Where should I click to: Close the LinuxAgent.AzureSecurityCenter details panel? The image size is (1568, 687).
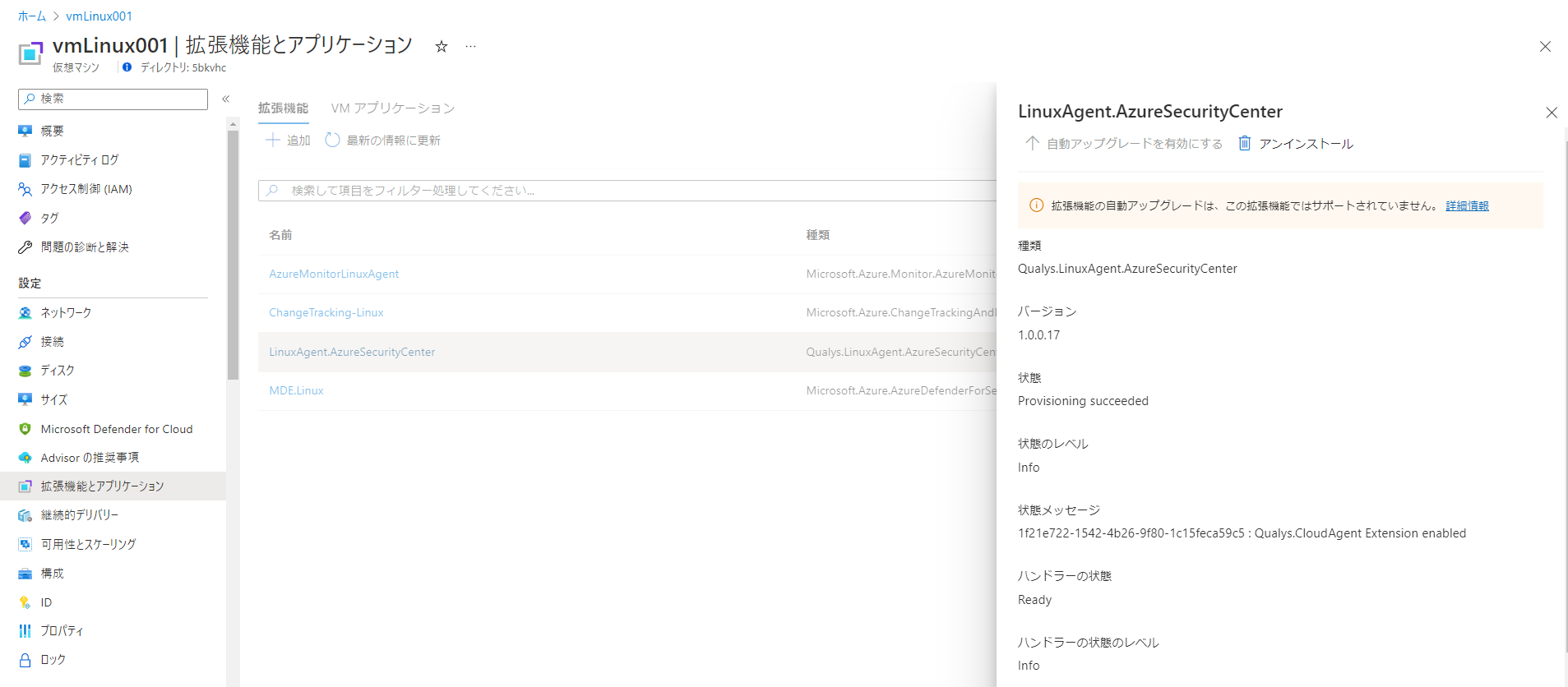(x=1552, y=113)
